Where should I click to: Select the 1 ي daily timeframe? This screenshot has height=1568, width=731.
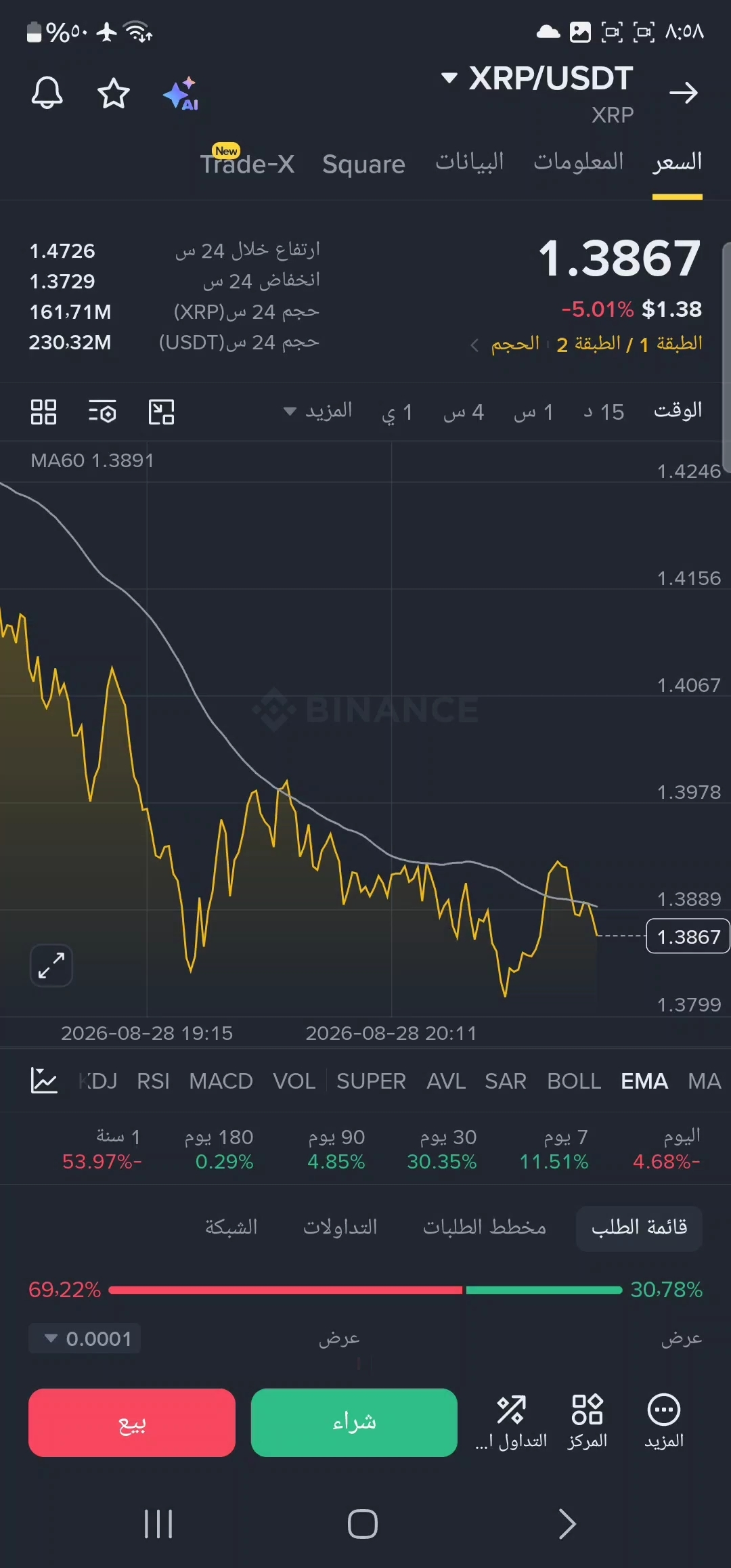(x=397, y=412)
